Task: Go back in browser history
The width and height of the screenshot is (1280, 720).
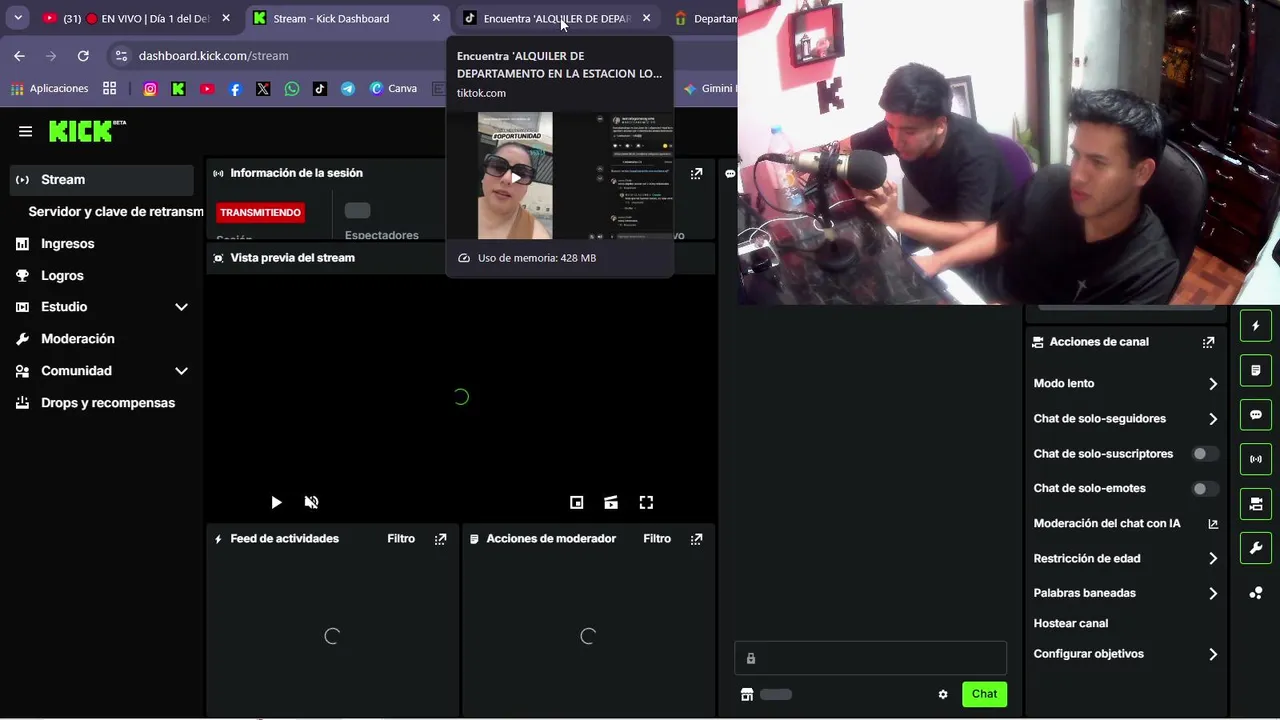Action: pyautogui.click(x=19, y=56)
